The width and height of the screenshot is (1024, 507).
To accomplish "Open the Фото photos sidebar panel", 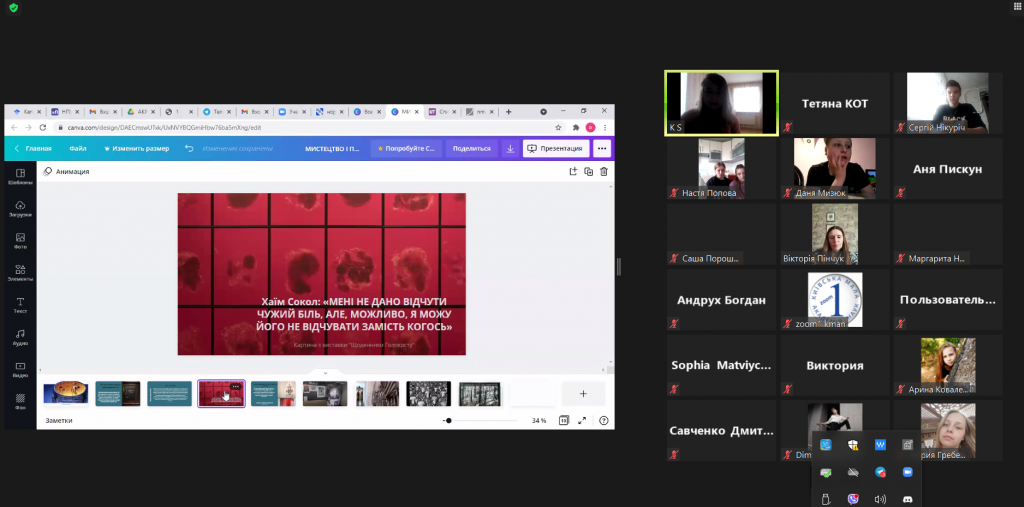I will pyautogui.click(x=20, y=241).
